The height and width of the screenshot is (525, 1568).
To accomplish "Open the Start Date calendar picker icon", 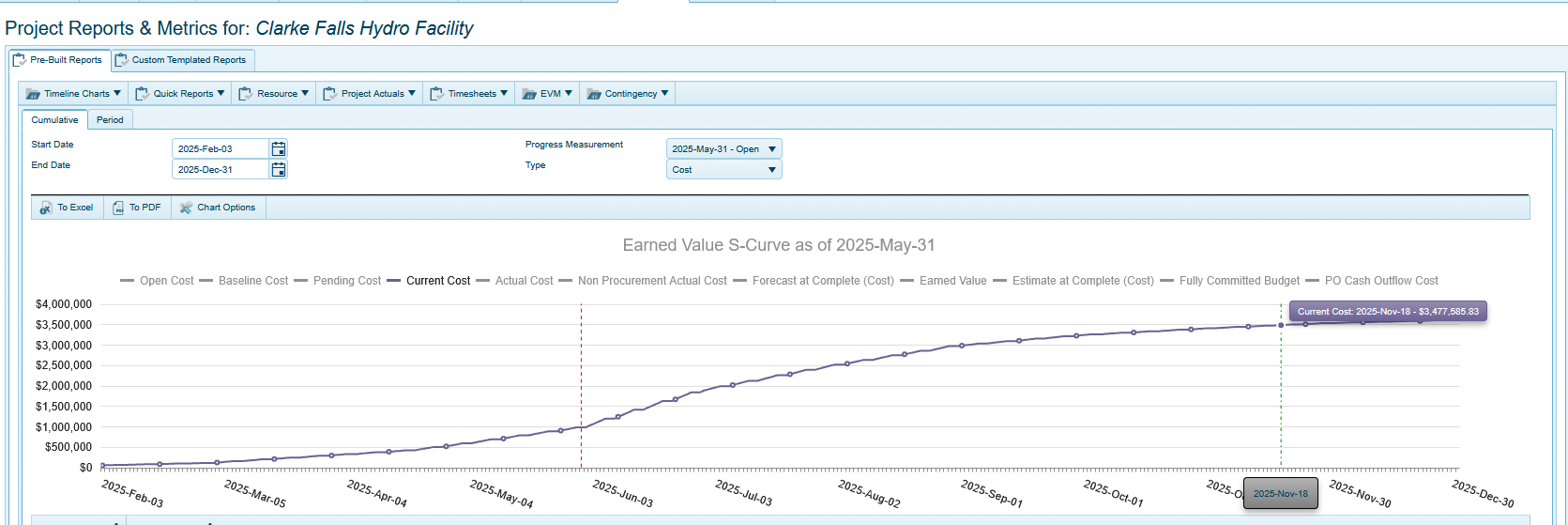I will coord(278,149).
